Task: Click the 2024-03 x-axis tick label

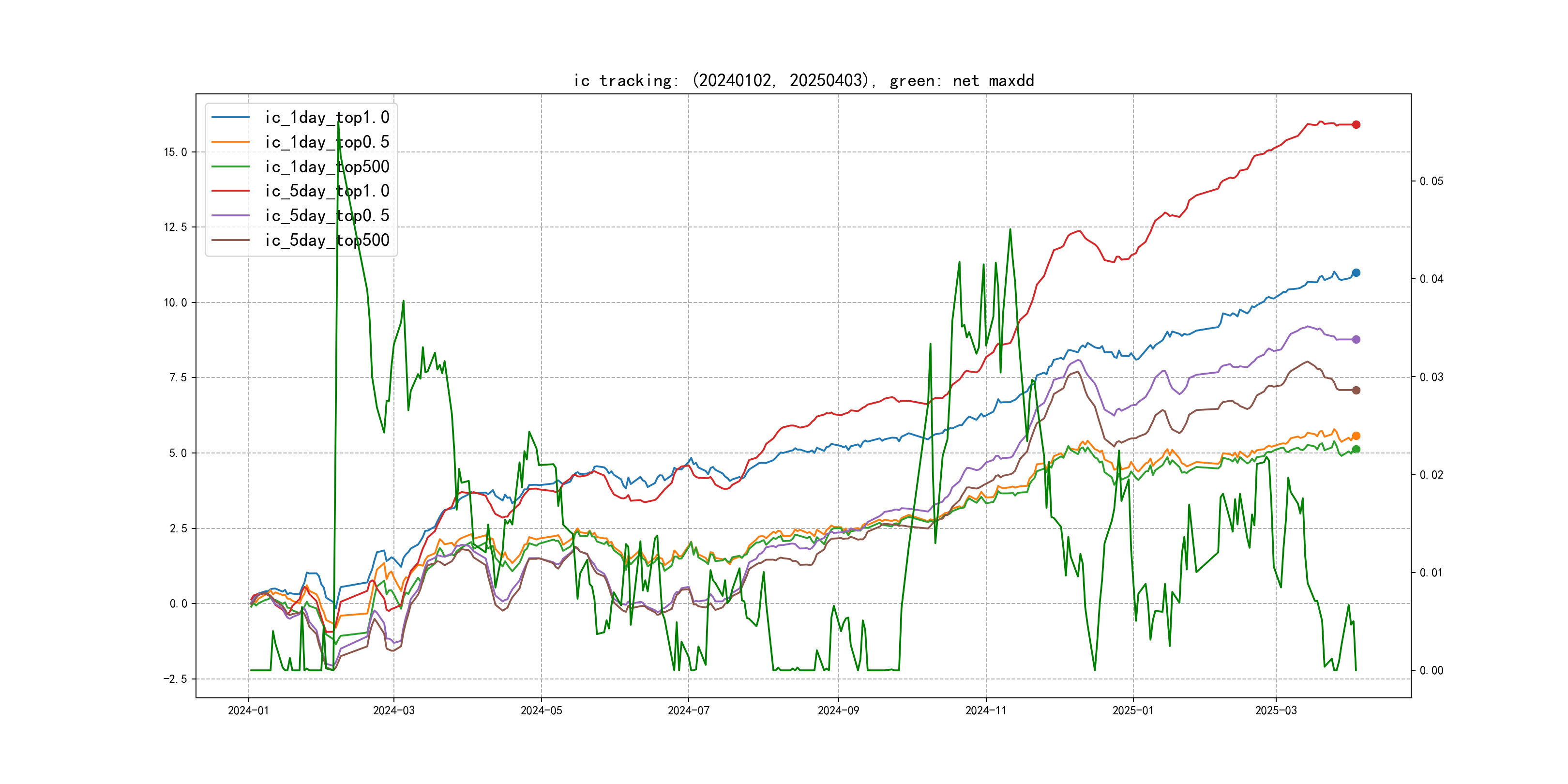Action: point(394,710)
